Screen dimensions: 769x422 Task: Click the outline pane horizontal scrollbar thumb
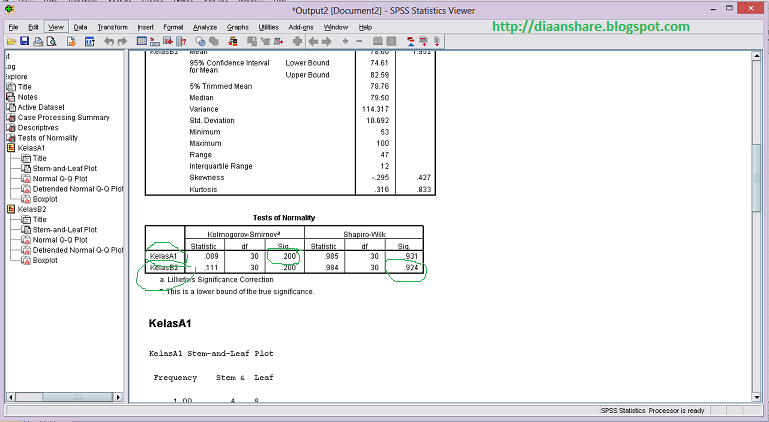click(77, 397)
